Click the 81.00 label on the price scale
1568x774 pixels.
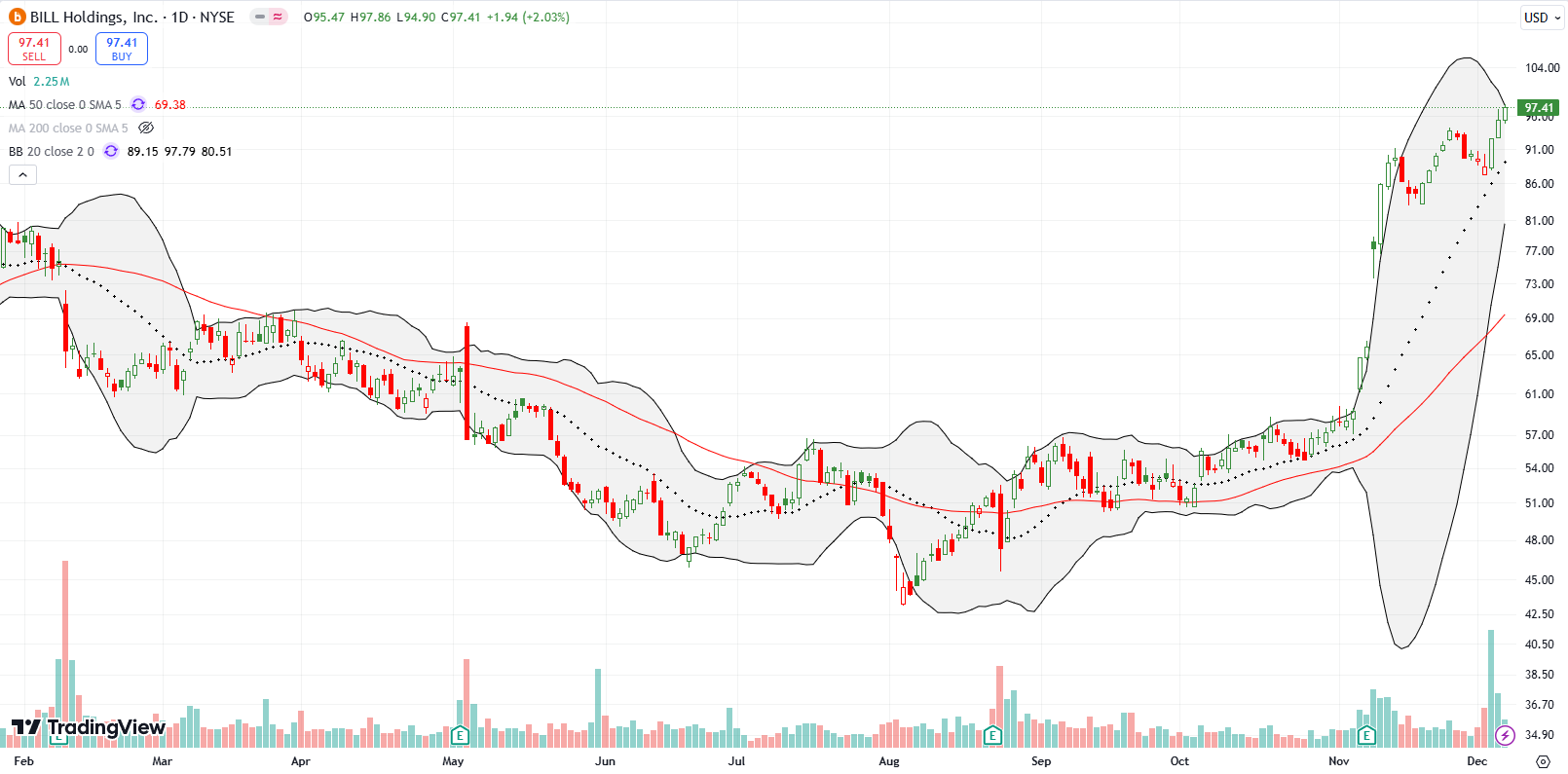point(1540,221)
